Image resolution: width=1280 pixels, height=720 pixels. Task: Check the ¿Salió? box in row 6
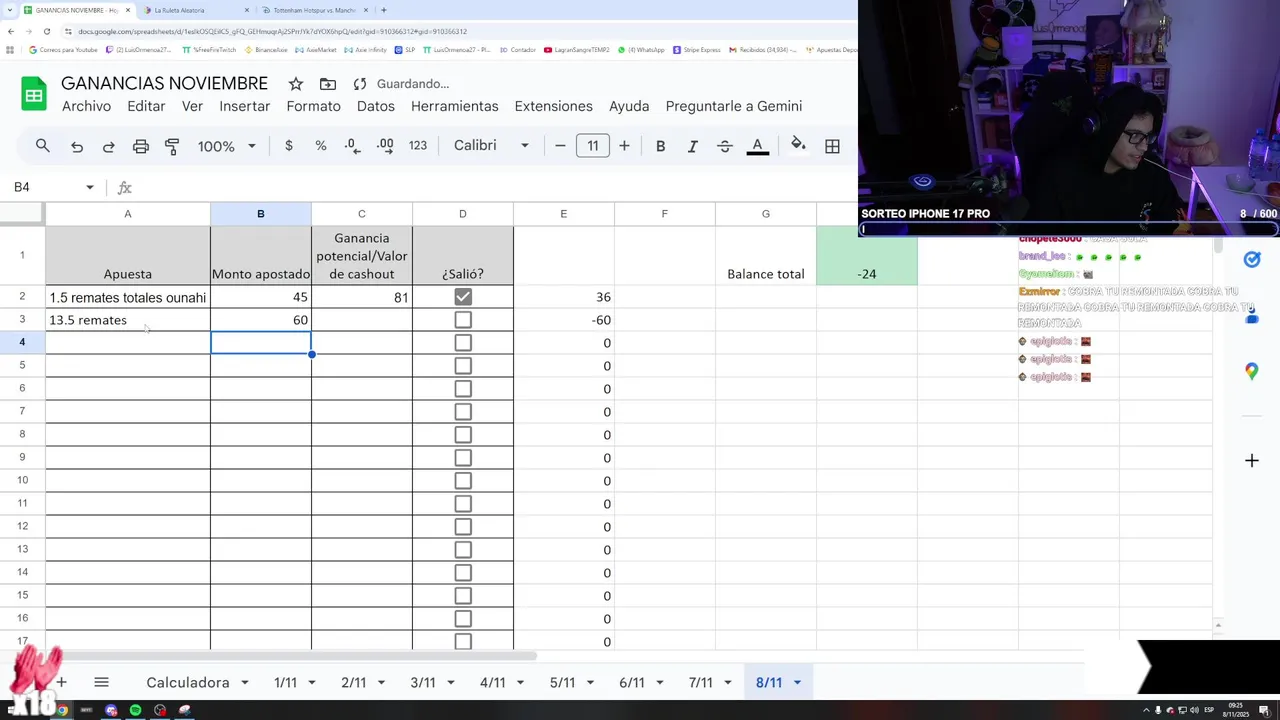pyautogui.click(x=462, y=389)
